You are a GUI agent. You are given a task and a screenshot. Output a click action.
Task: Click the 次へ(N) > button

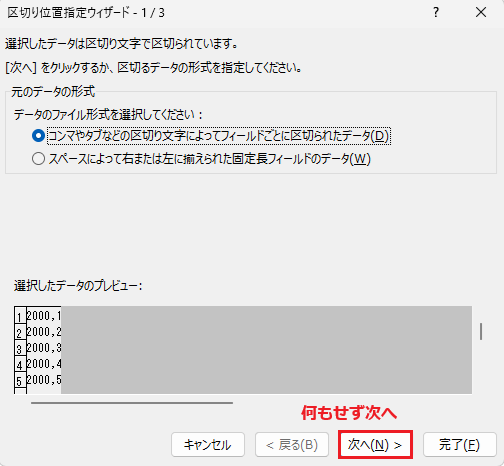click(375, 445)
